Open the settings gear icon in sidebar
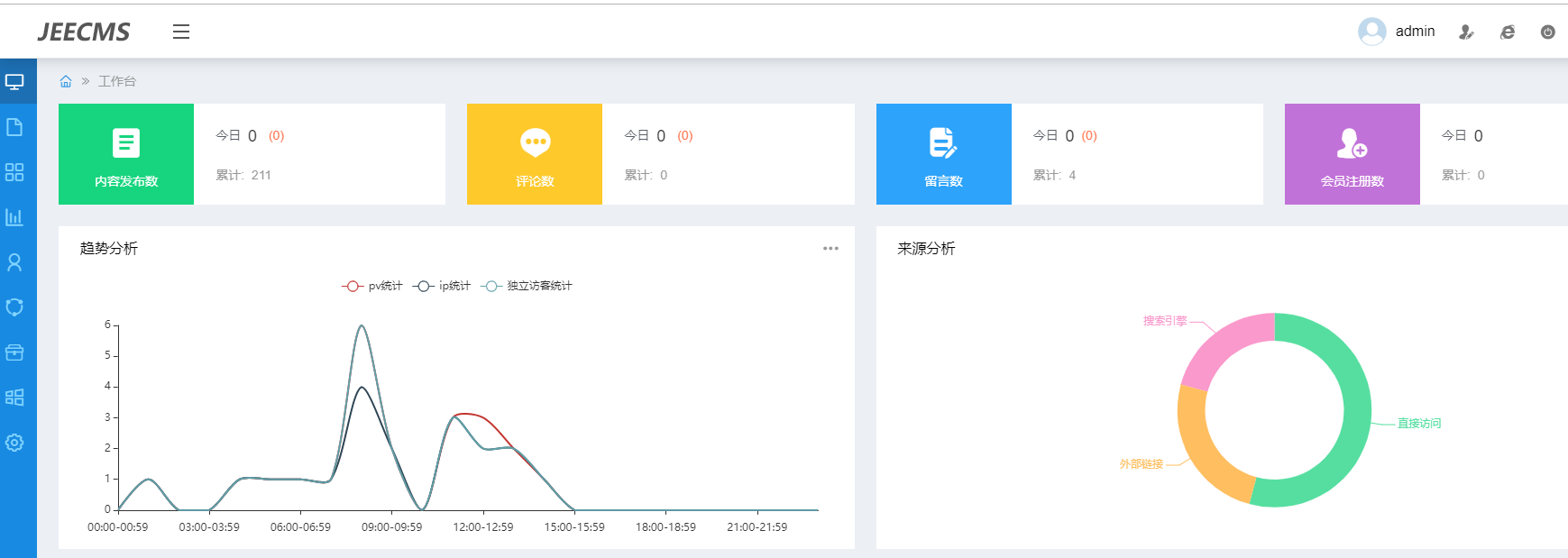Screen dimensions: 1568x558 (14, 443)
